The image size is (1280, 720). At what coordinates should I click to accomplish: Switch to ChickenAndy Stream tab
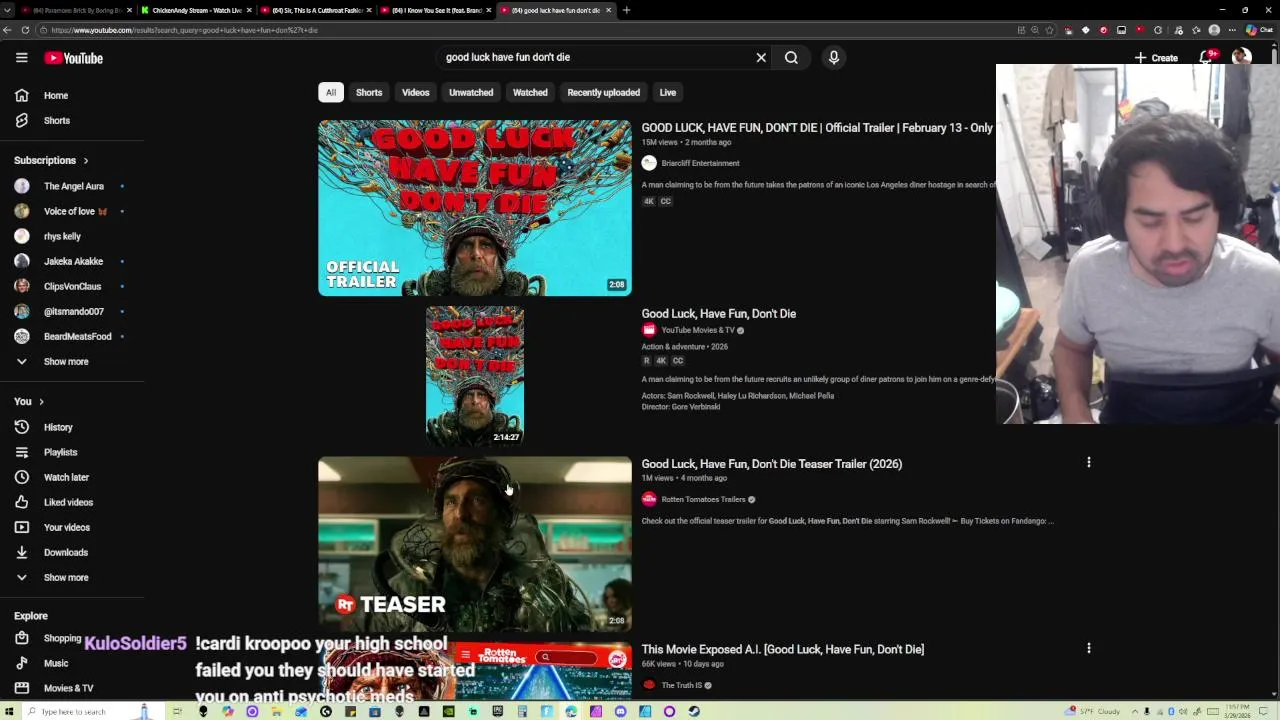(197, 10)
